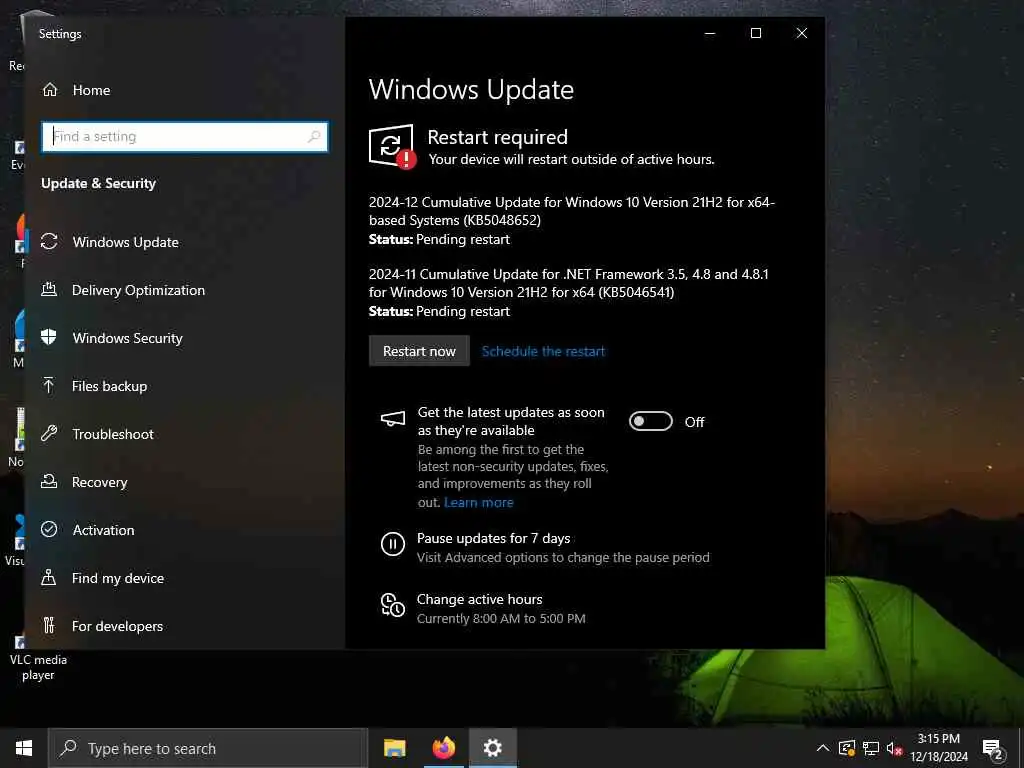Viewport: 1024px width, 768px height.
Task: Open Windows Security page
Action: (185, 338)
